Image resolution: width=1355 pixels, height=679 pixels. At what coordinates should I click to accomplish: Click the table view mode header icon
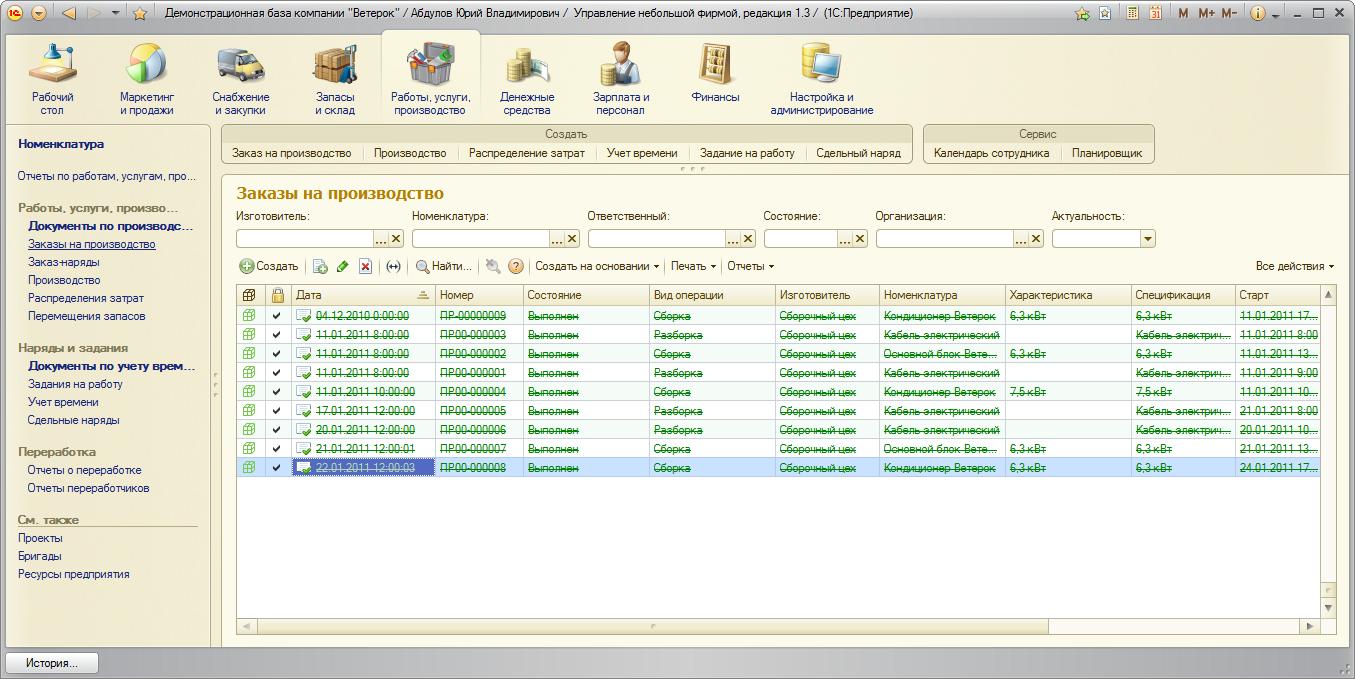coord(249,295)
